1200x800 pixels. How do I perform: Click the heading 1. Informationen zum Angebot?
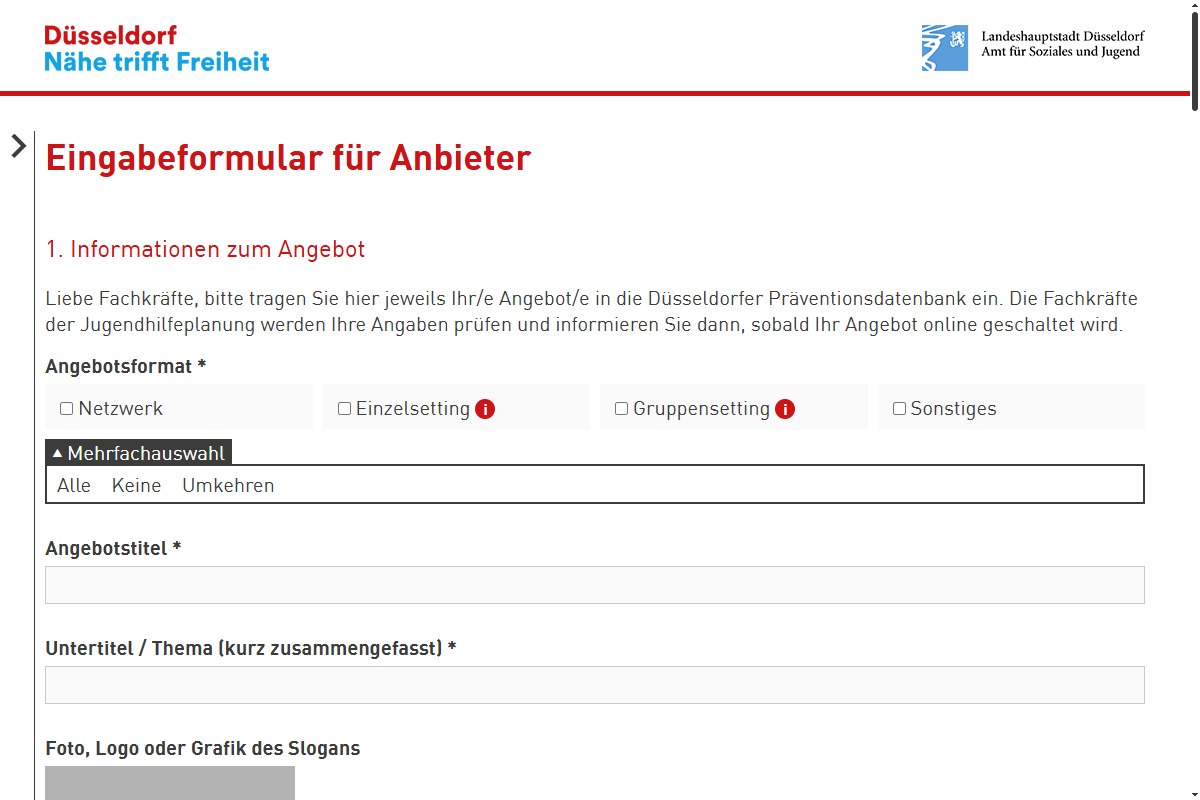click(x=206, y=250)
